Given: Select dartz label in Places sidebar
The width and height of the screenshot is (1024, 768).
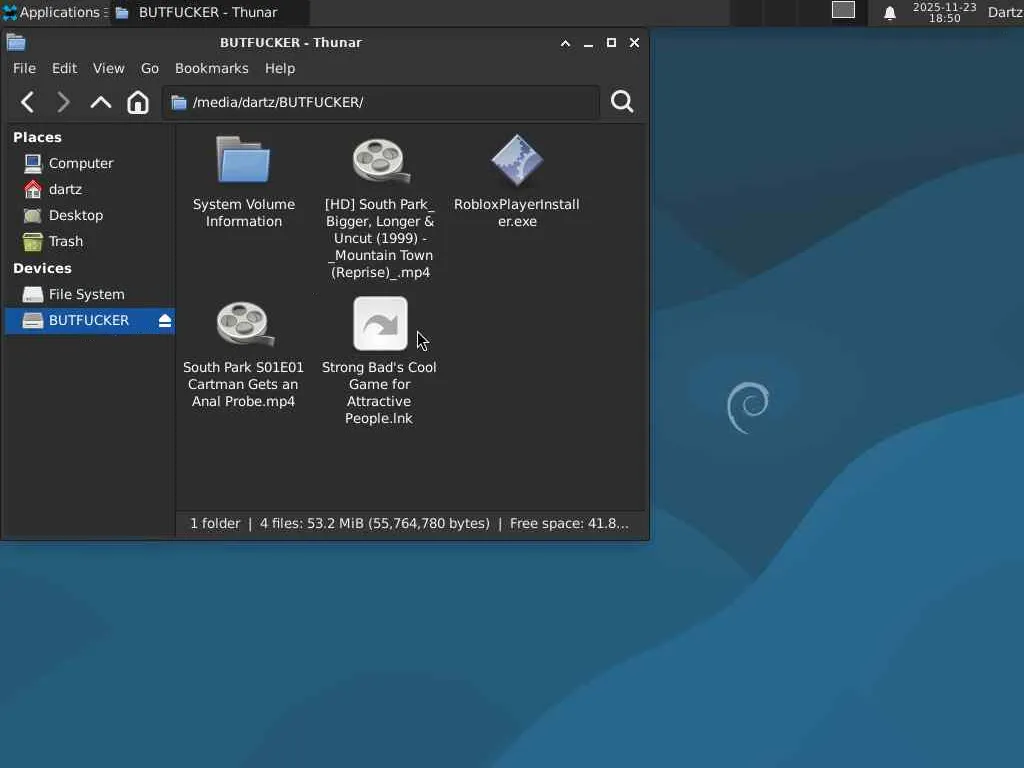Looking at the screenshot, I should [65, 189].
